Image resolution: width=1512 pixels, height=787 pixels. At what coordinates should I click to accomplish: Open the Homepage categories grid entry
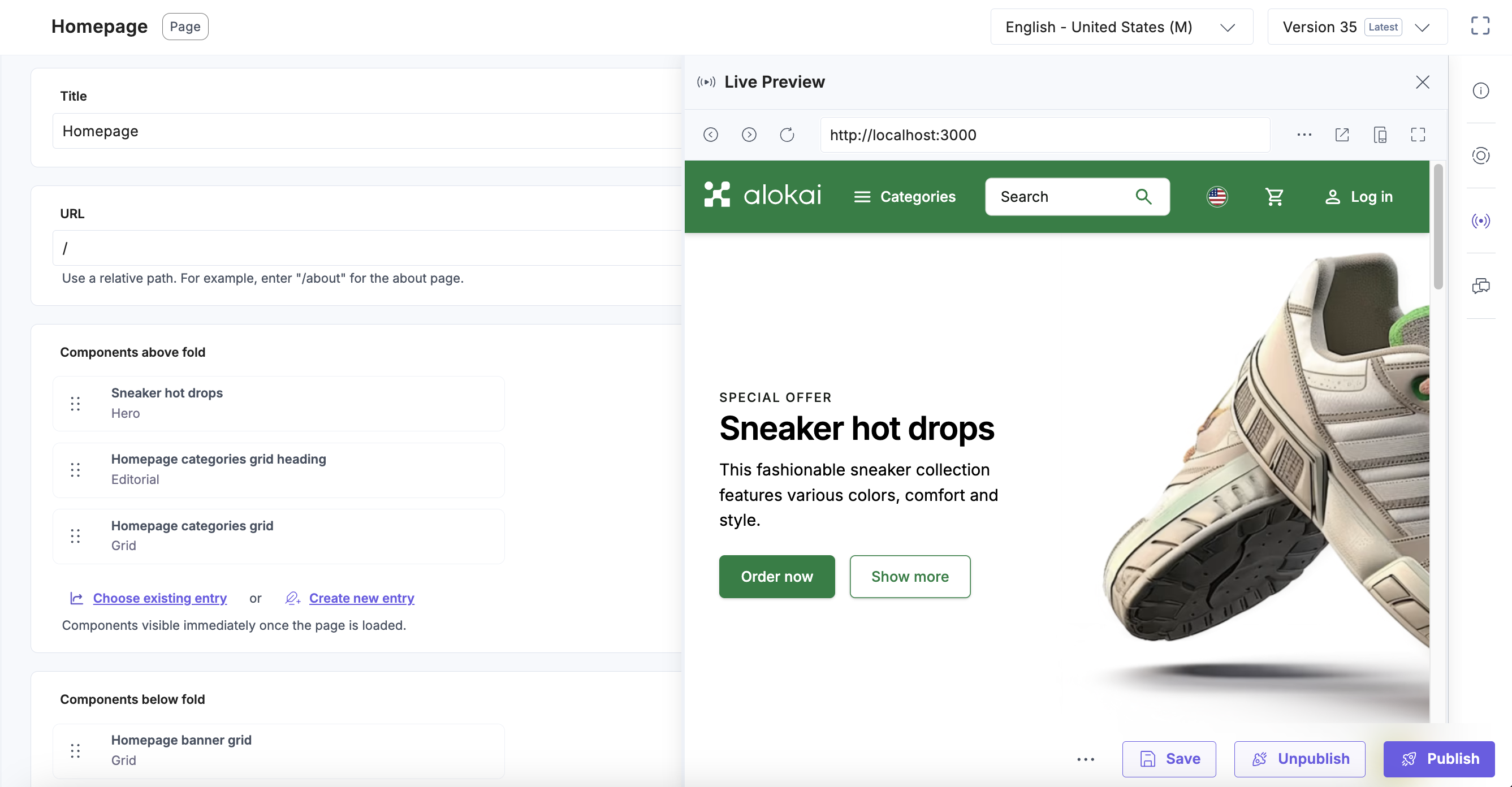[279, 537]
